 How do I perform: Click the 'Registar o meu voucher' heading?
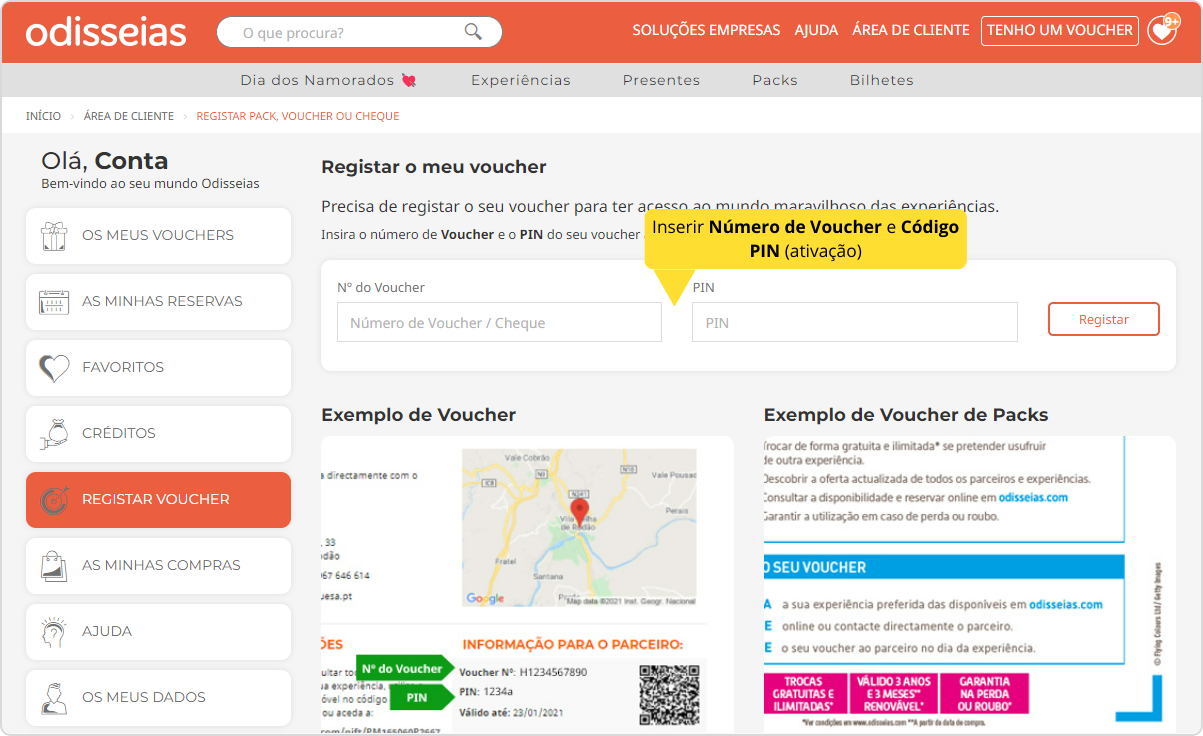click(434, 167)
